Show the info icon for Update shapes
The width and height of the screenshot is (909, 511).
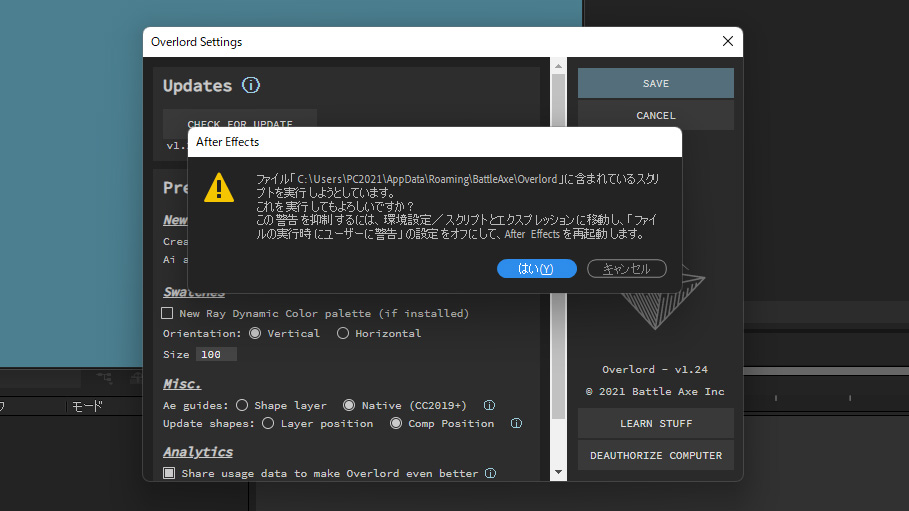[x=516, y=423]
